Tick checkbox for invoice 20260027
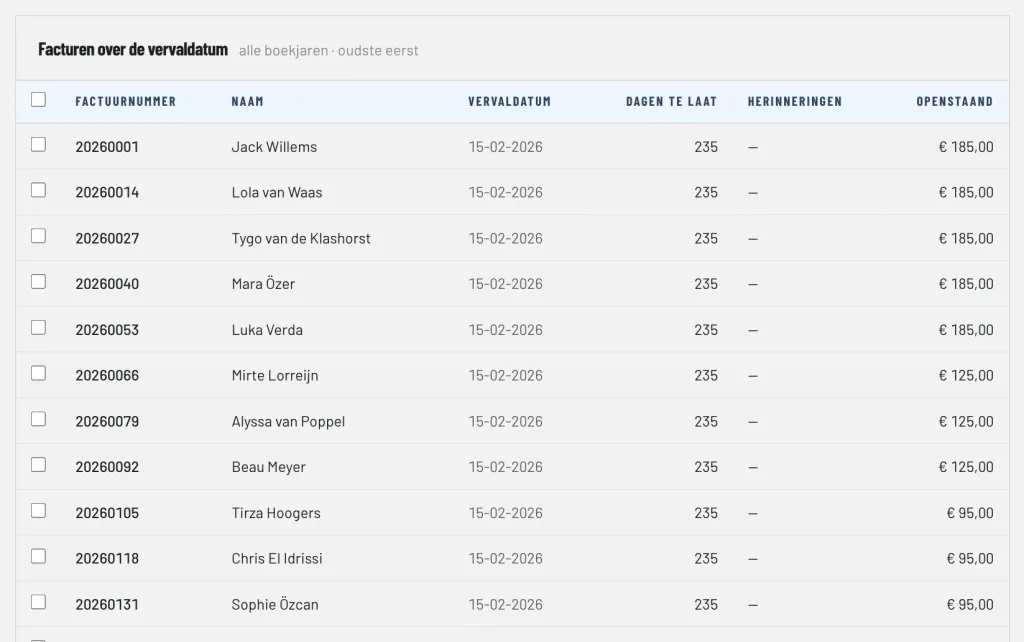Viewport: 1024px width, 642px height. click(x=39, y=236)
